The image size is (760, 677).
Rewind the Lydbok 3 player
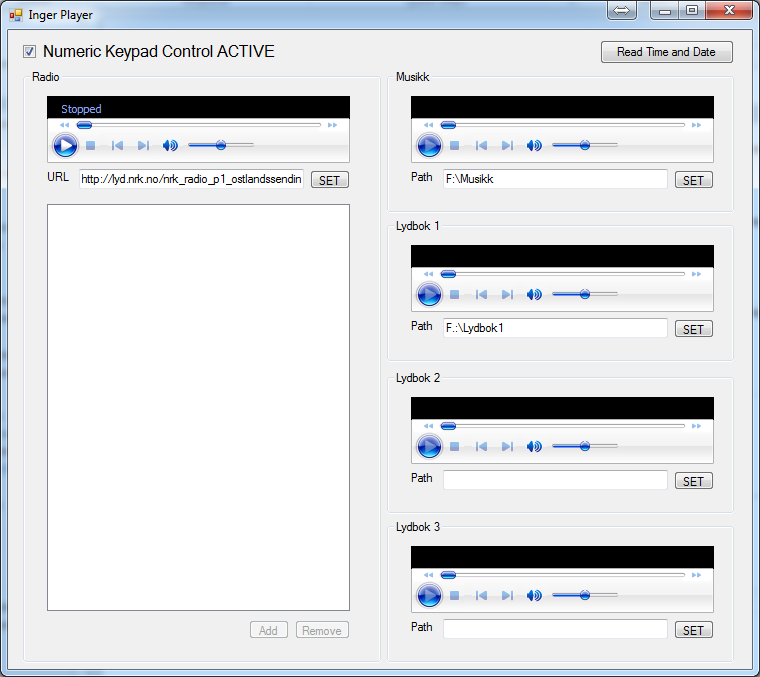coord(428,575)
